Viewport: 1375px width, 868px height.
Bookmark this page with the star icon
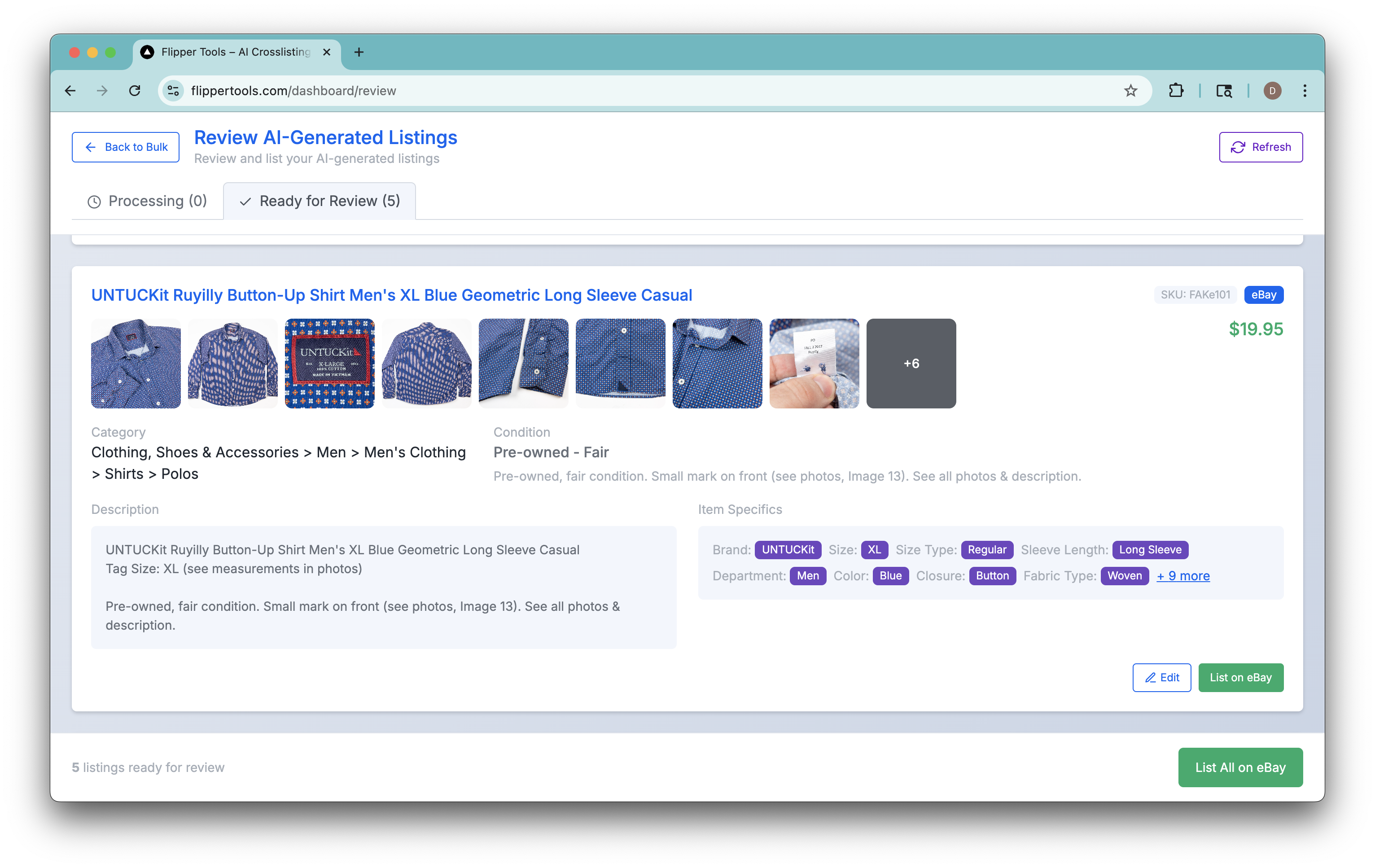1130,90
